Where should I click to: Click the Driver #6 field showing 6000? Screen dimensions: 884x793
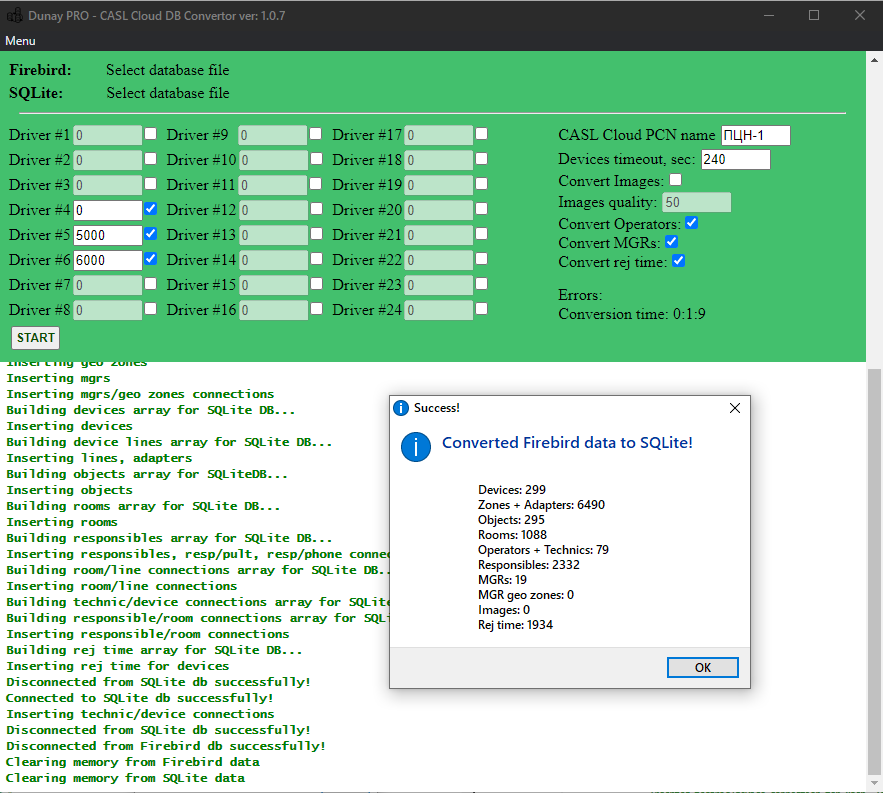click(x=108, y=260)
